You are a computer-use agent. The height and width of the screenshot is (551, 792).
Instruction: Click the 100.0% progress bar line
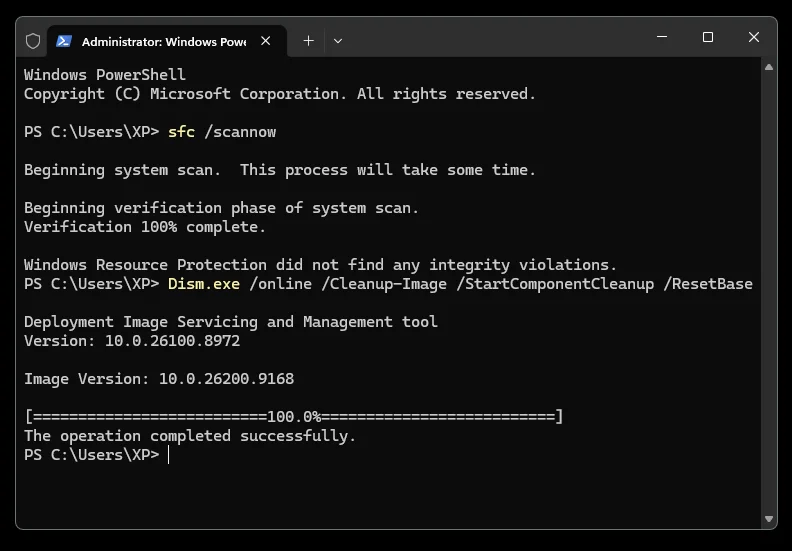pos(293,417)
